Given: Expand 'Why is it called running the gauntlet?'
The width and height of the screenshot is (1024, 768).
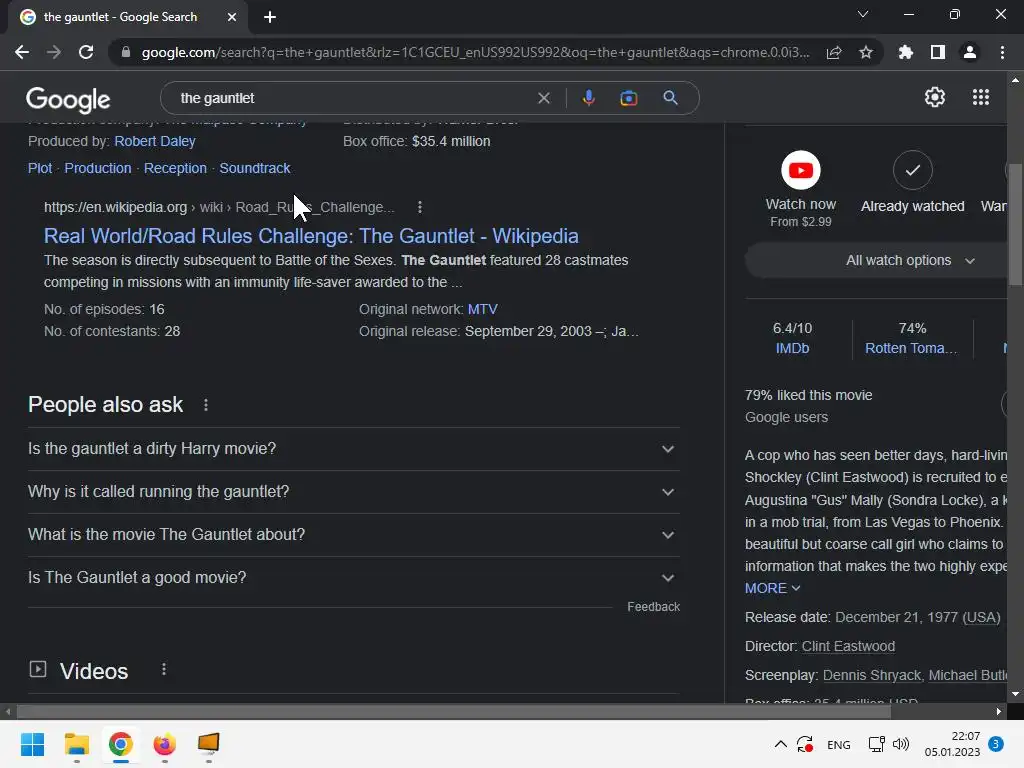Looking at the screenshot, I should tap(353, 492).
